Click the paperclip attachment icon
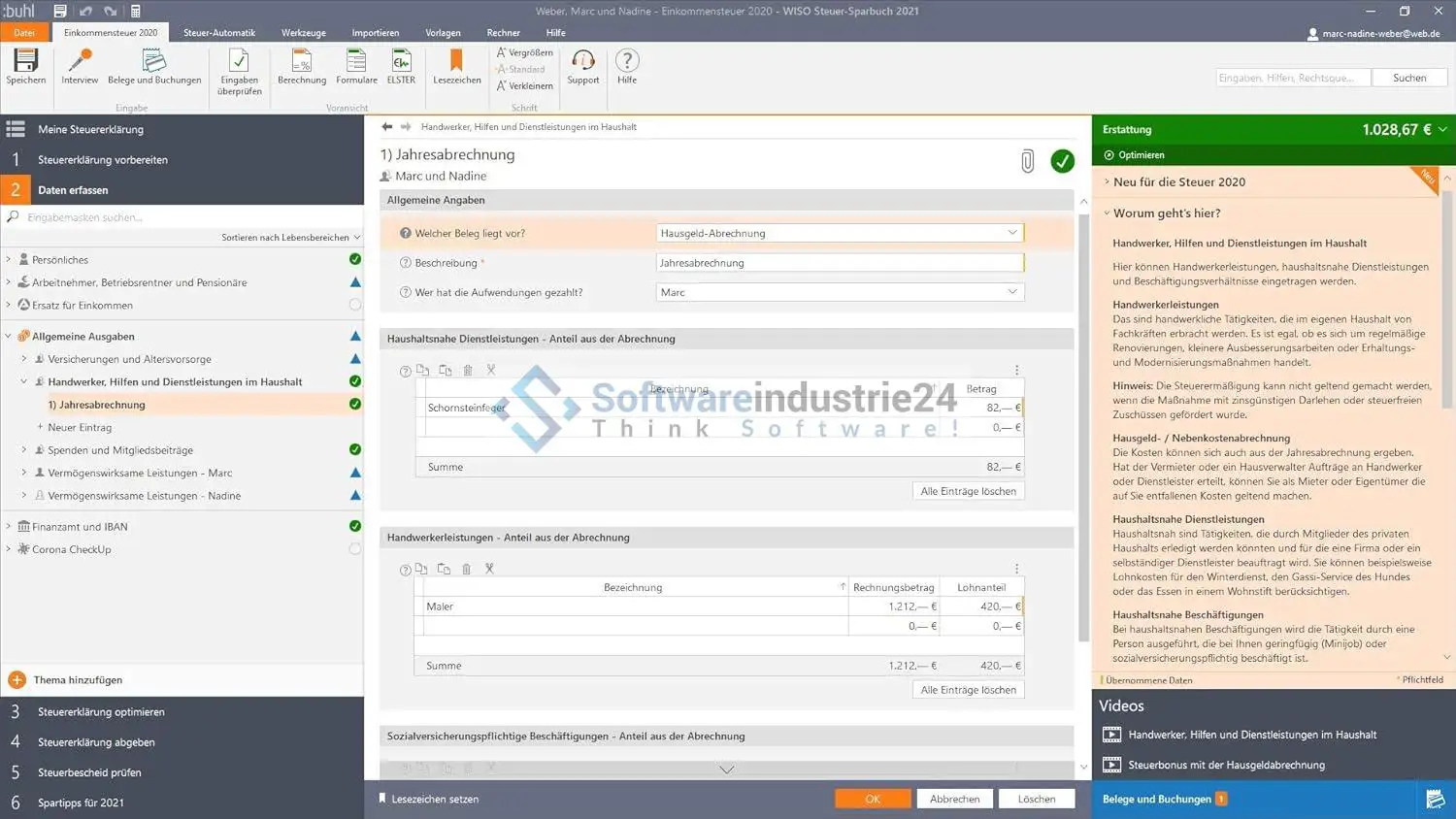 tap(1027, 161)
